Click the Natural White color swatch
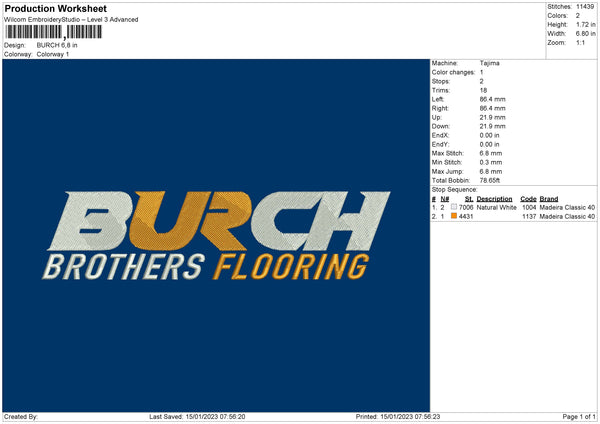This screenshot has width=600, height=424. (x=454, y=207)
